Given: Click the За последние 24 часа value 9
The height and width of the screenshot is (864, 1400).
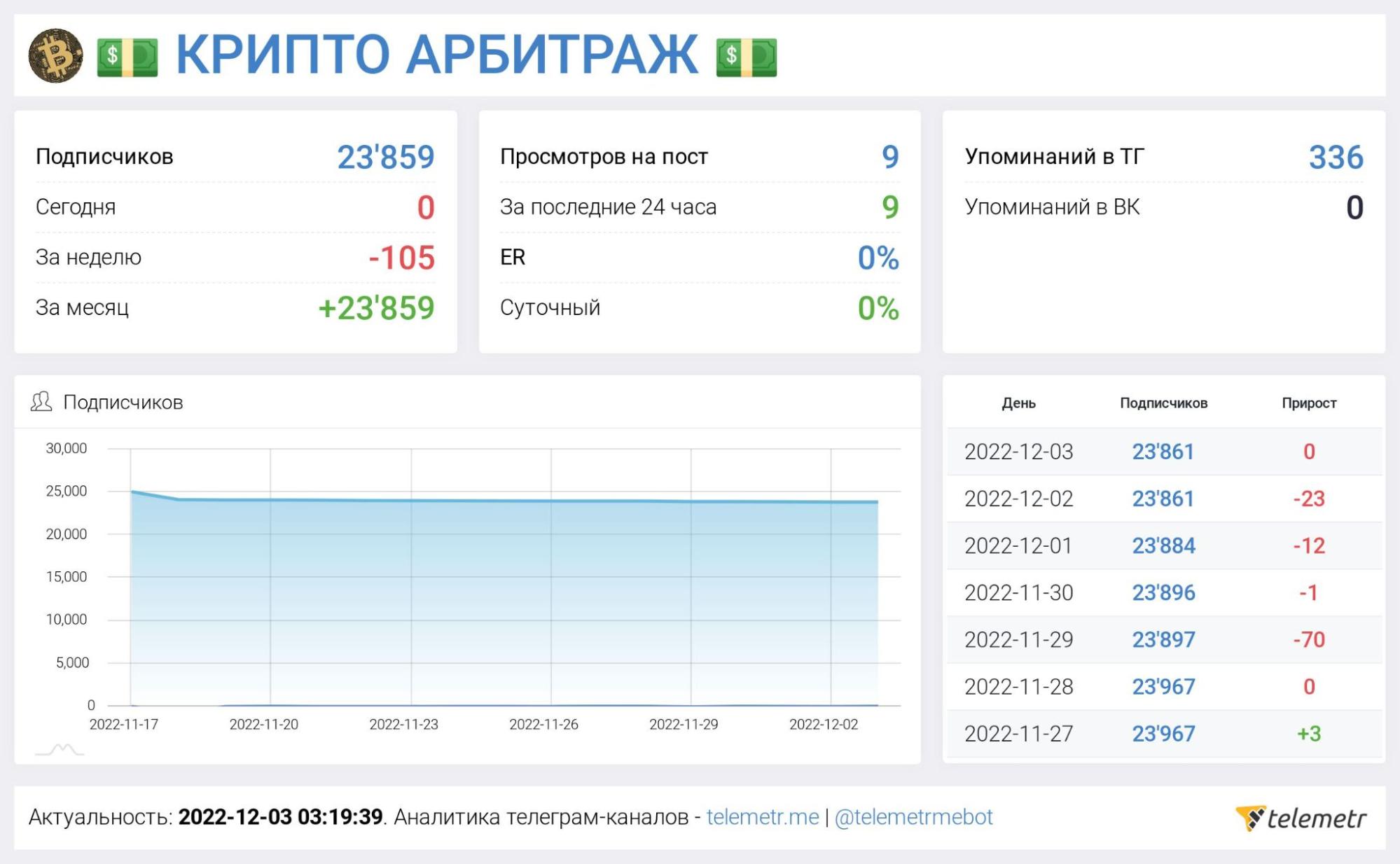Looking at the screenshot, I should pyautogui.click(x=890, y=207).
